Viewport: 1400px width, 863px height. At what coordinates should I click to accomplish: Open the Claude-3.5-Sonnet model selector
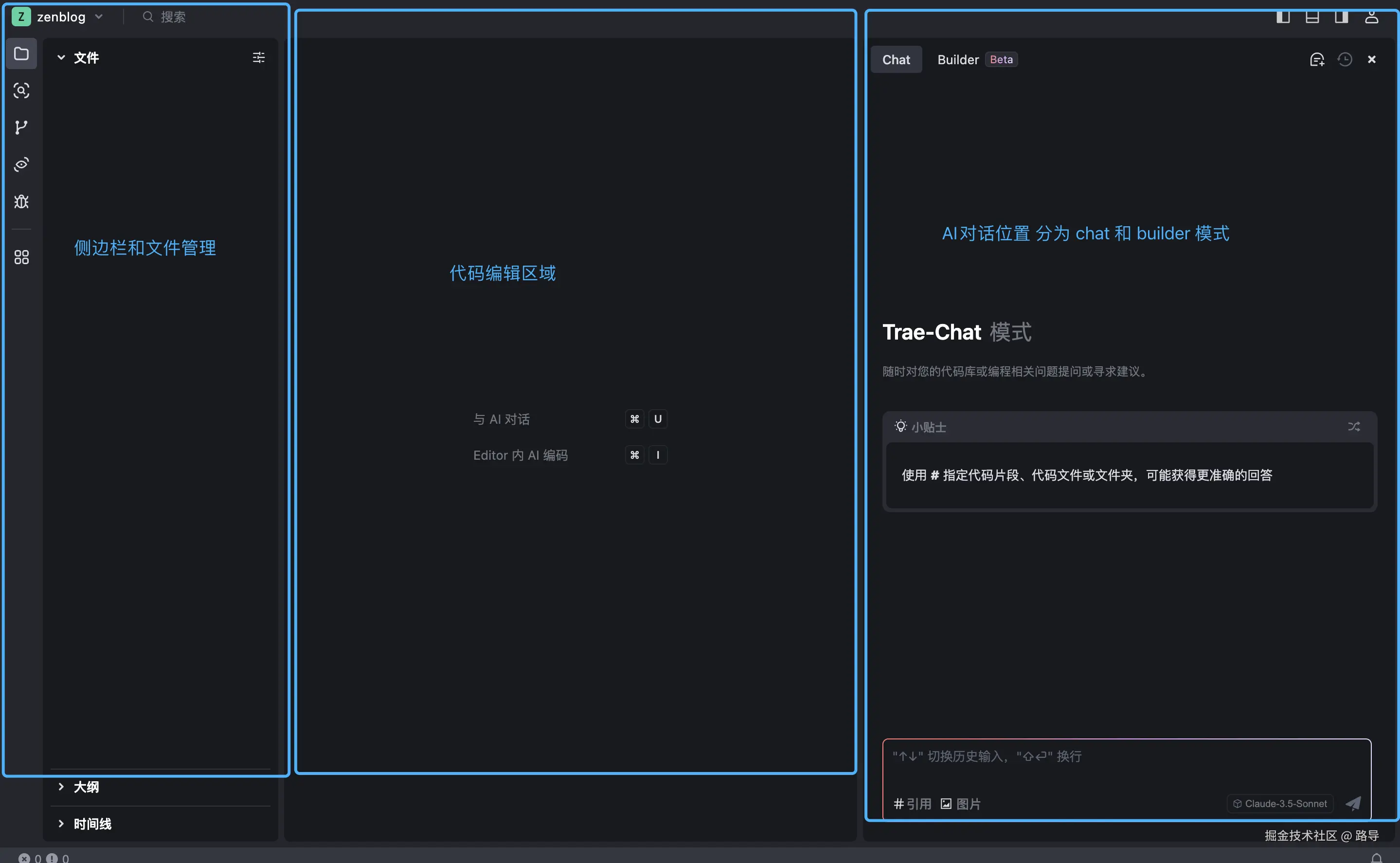[x=1279, y=804]
